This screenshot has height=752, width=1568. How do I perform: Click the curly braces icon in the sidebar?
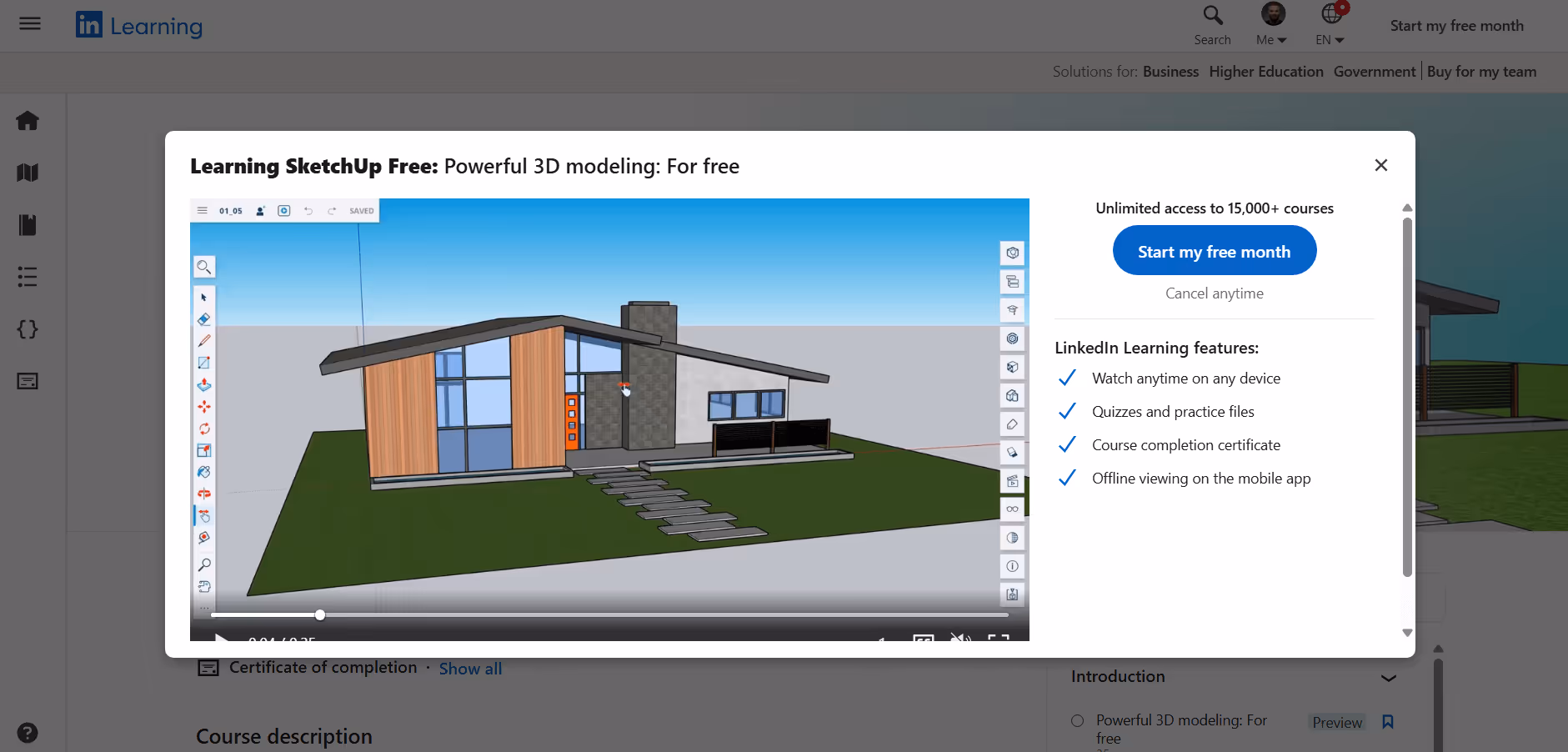click(28, 329)
